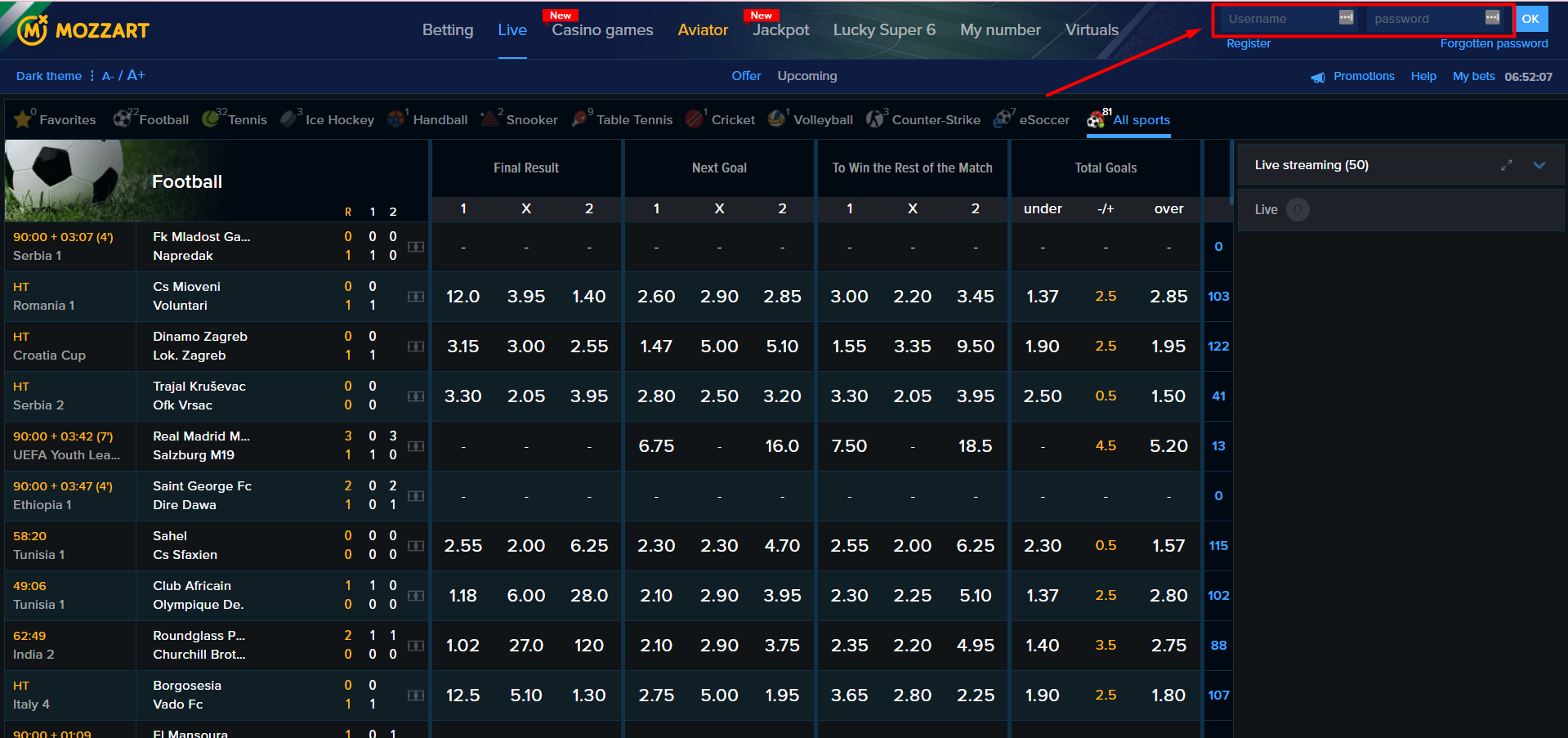The image size is (1568, 738).
Task: Open My number menu item
Action: [1000, 30]
